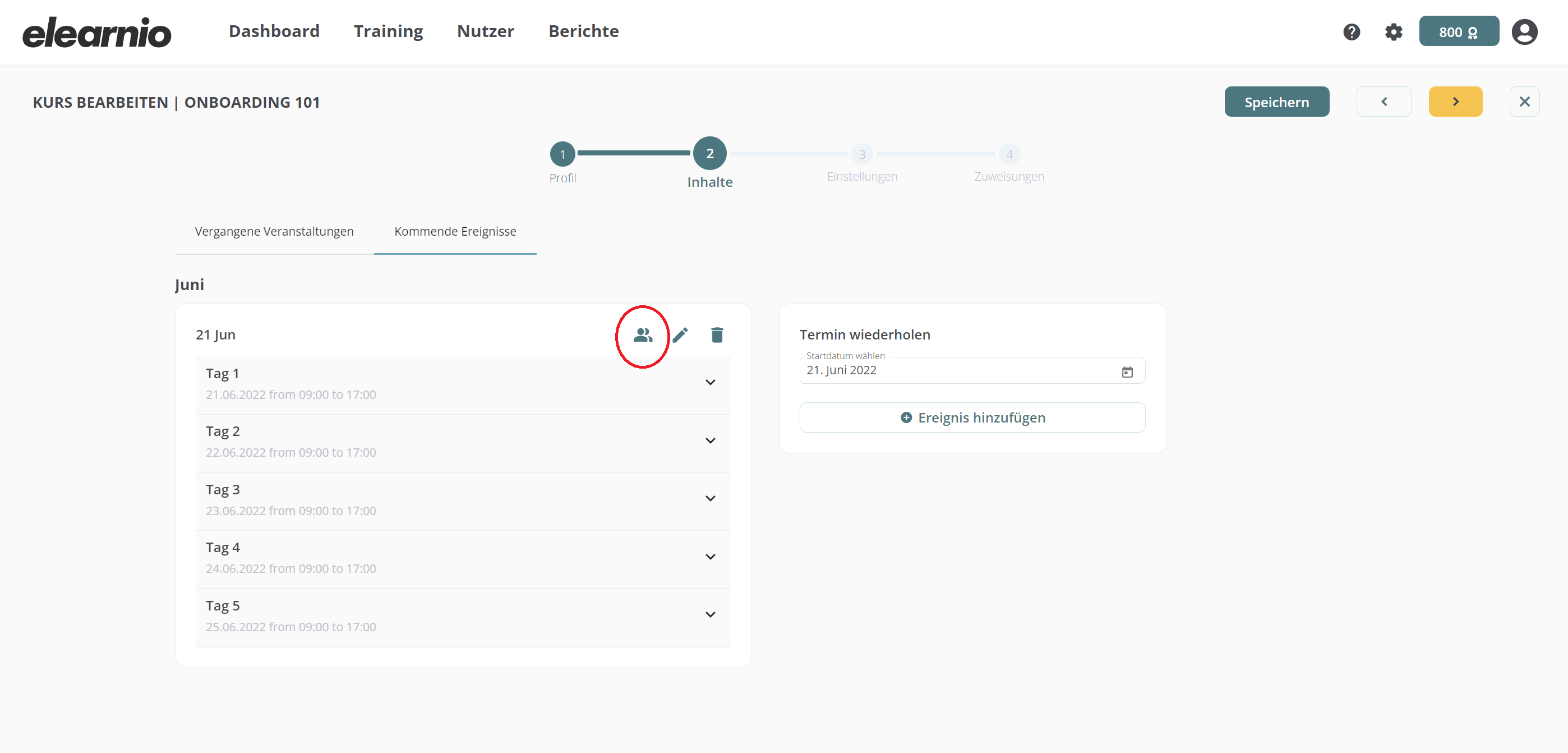Image resolution: width=1568 pixels, height=753 pixels.
Task: Expand the Tag 4 row chevron
Action: point(710,557)
